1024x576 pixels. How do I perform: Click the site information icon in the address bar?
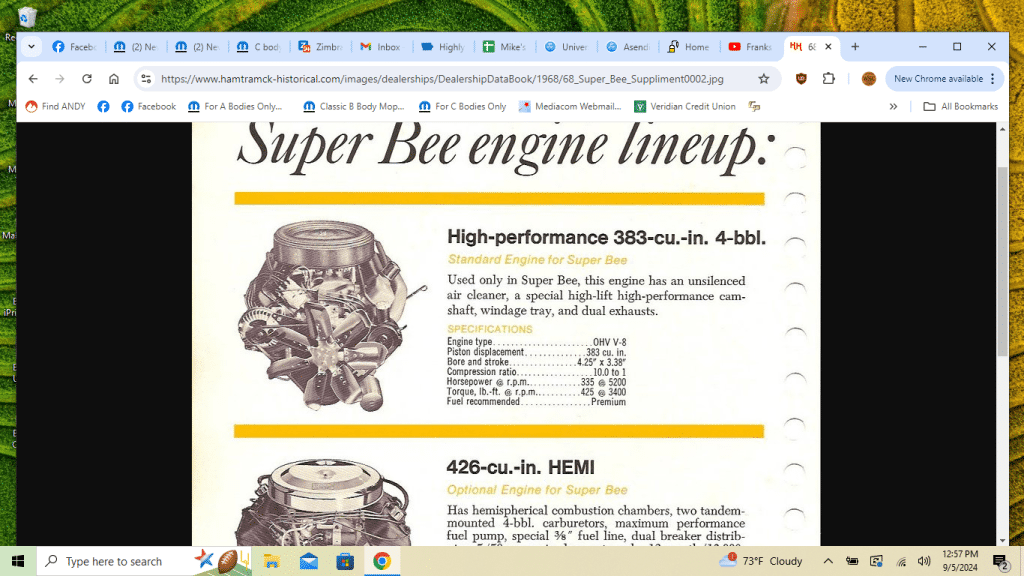pos(146,79)
